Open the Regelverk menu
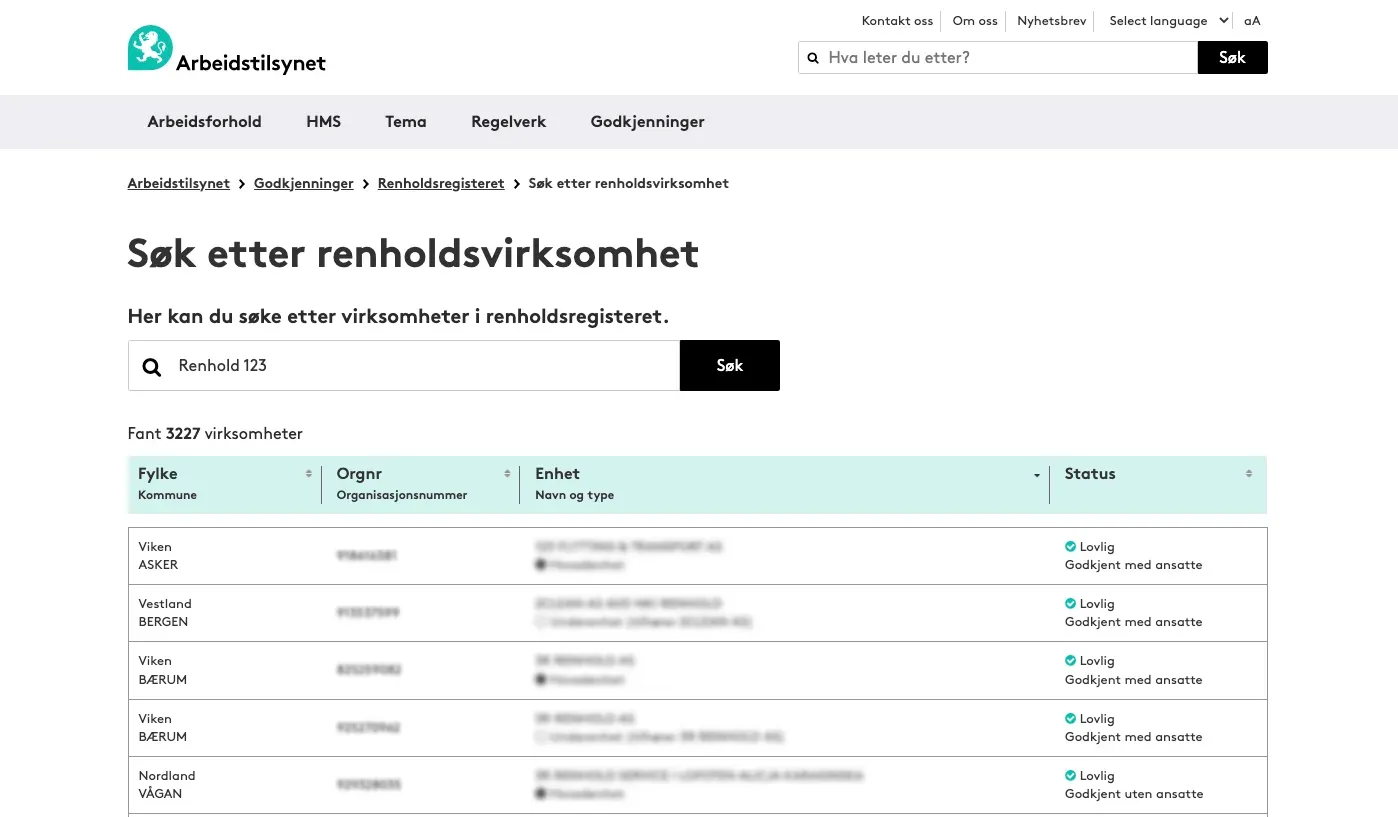Viewport: 1398px width, 817px height. point(509,122)
